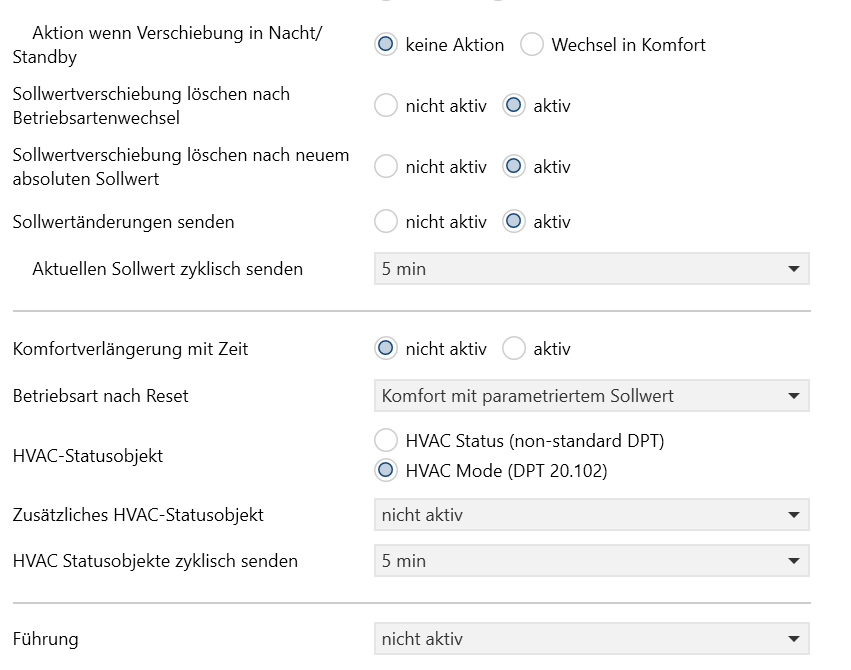The height and width of the screenshot is (670, 851).
Task: Expand the Führung dropdown
Action: 592,639
